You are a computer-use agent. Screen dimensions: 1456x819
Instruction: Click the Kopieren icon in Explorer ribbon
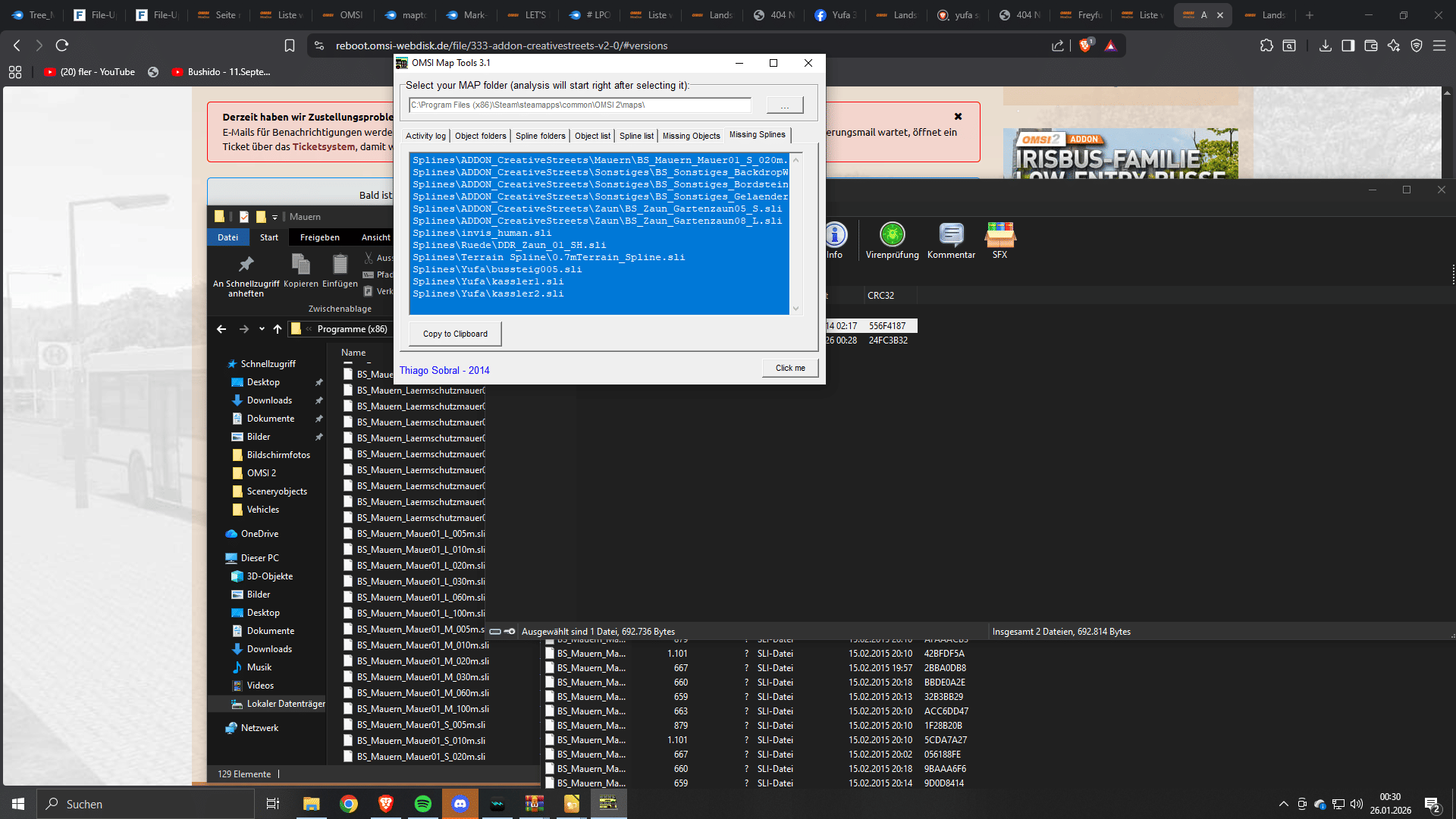point(301,265)
